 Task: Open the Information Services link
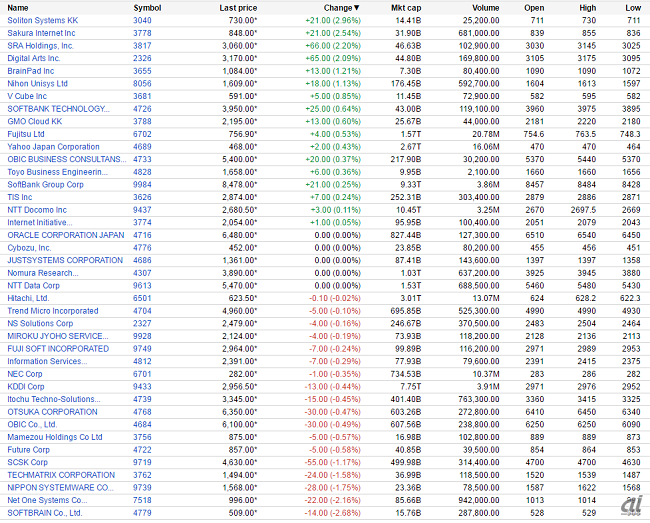pyautogui.click(x=47, y=362)
